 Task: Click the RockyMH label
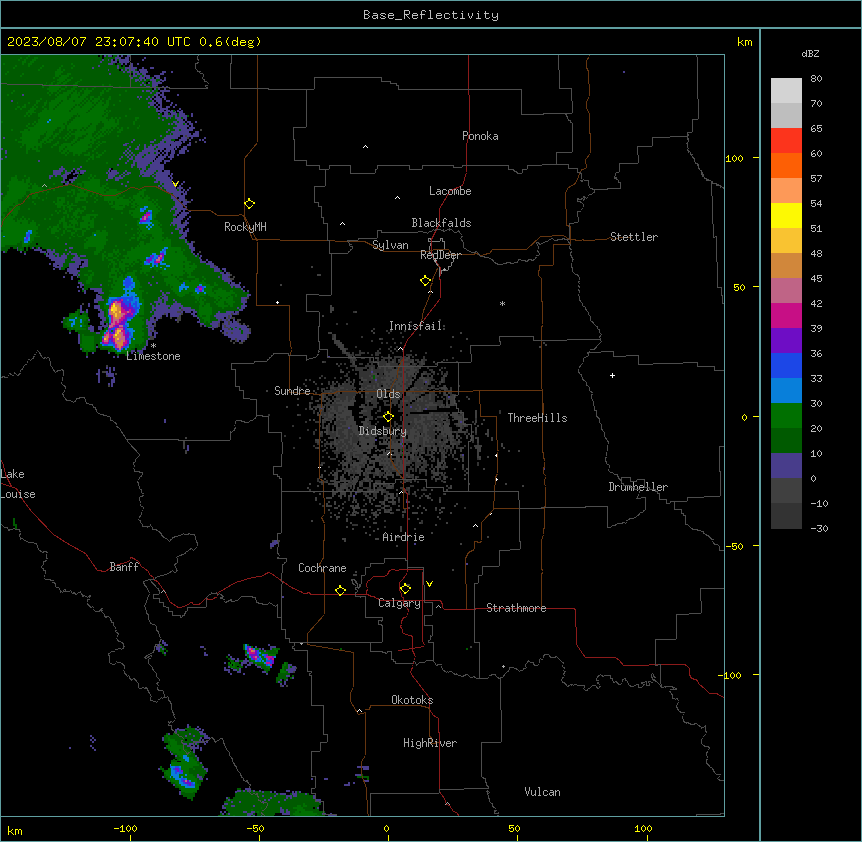[x=245, y=227]
